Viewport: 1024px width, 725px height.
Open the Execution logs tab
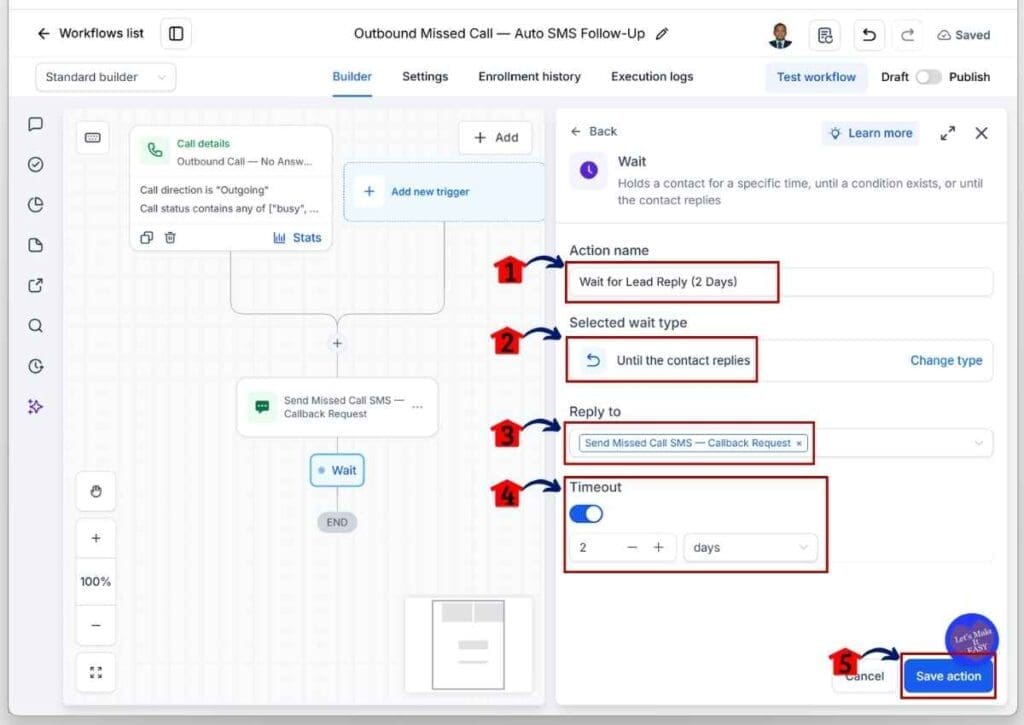coord(652,76)
